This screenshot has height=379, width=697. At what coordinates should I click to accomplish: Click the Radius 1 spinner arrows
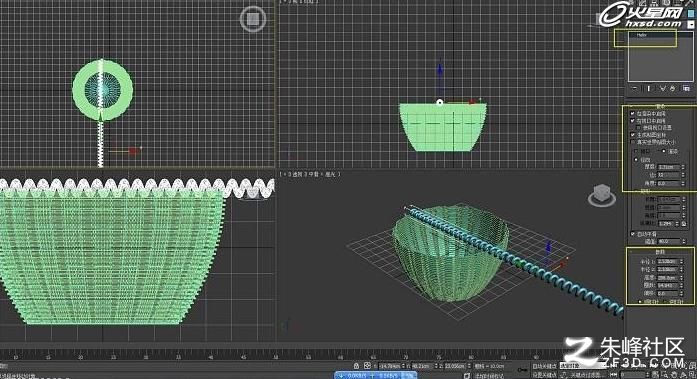[x=681, y=262]
